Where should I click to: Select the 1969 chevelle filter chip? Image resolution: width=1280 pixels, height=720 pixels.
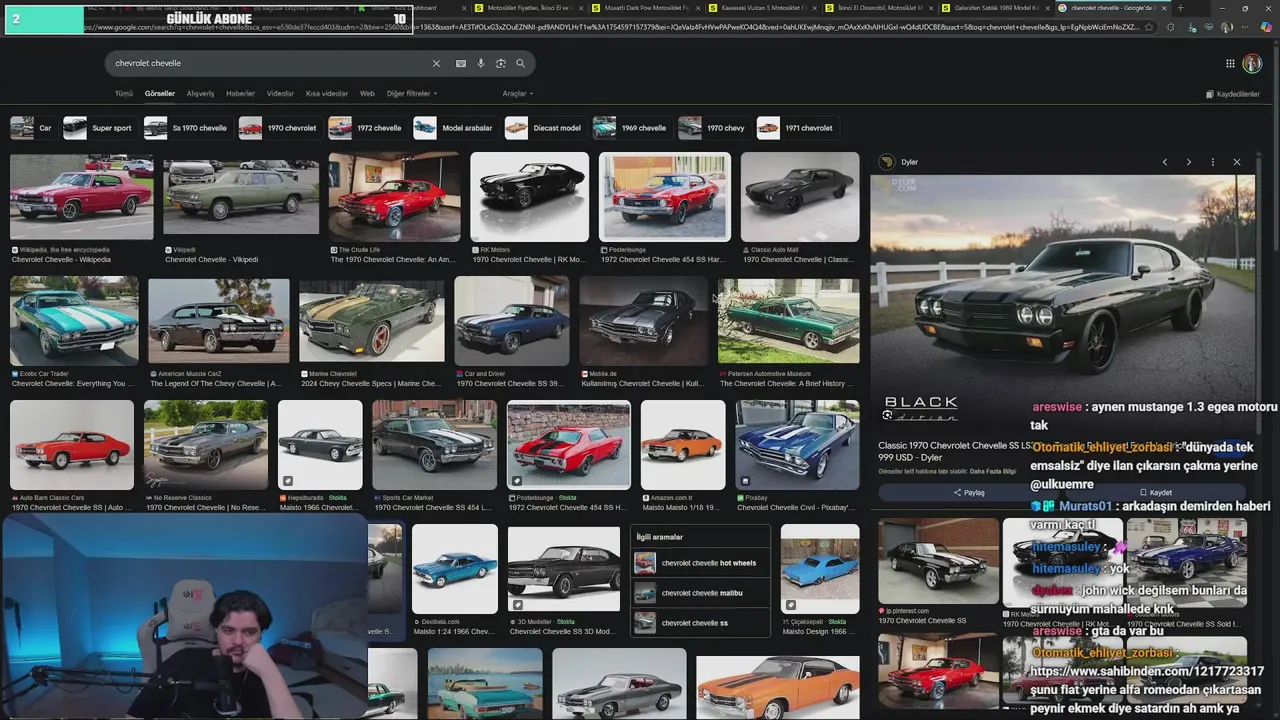[630, 128]
